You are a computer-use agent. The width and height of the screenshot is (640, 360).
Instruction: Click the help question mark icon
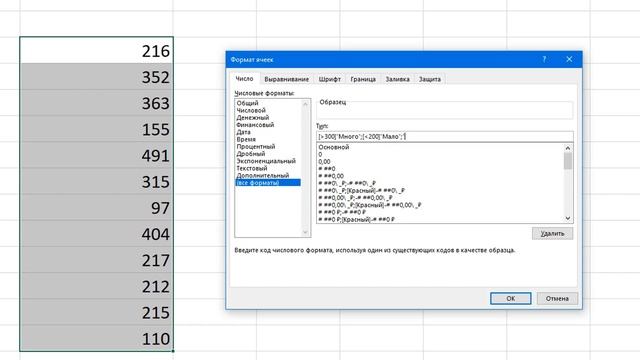[x=544, y=59]
